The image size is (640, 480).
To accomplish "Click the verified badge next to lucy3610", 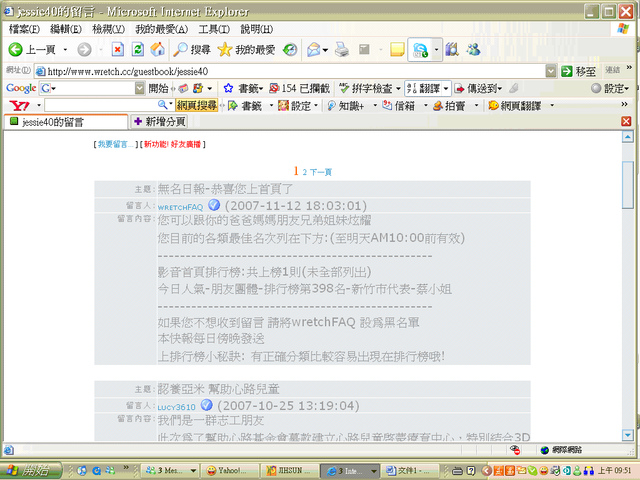I will pos(207,404).
